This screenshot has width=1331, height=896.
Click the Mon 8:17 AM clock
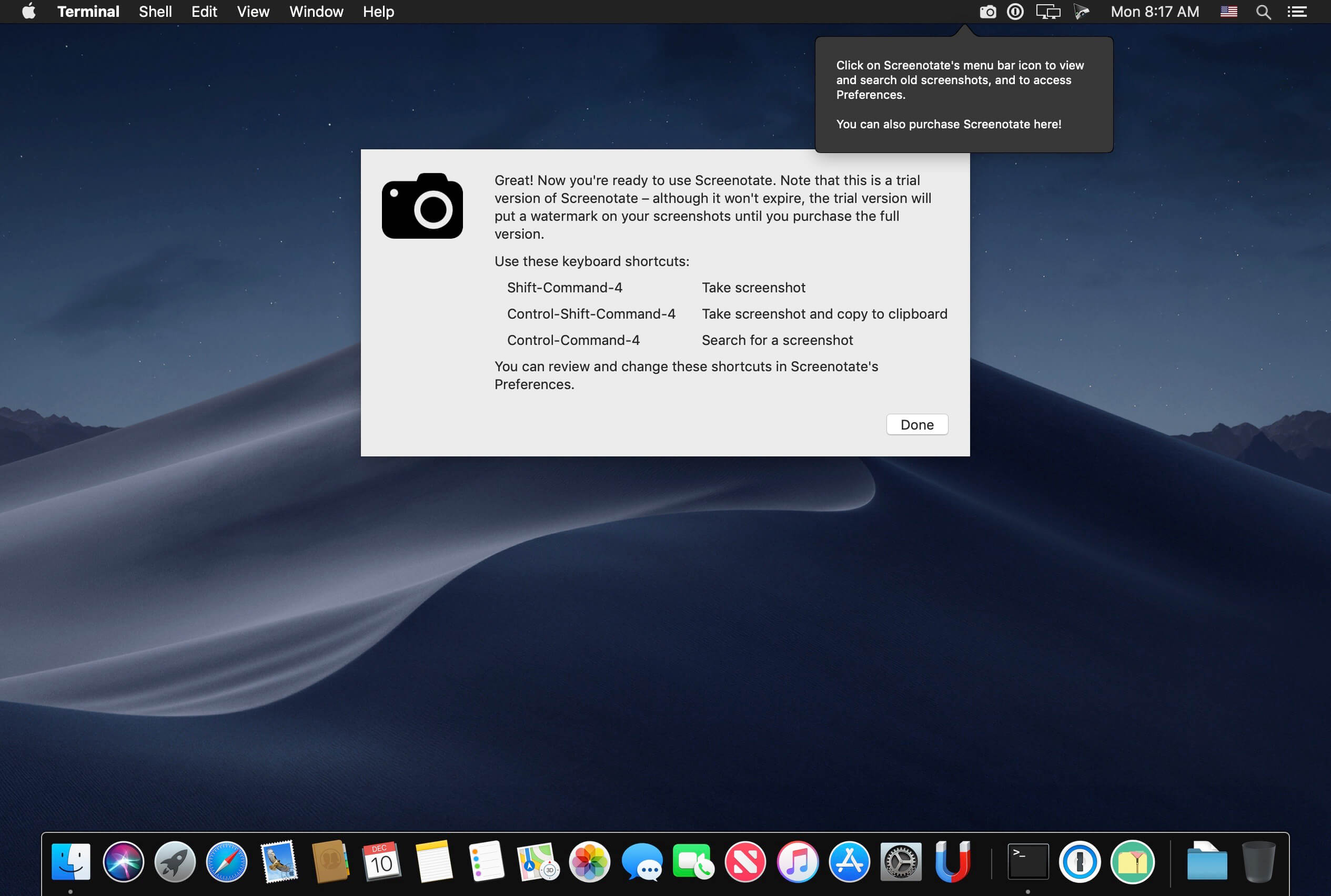(x=1154, y=12)
